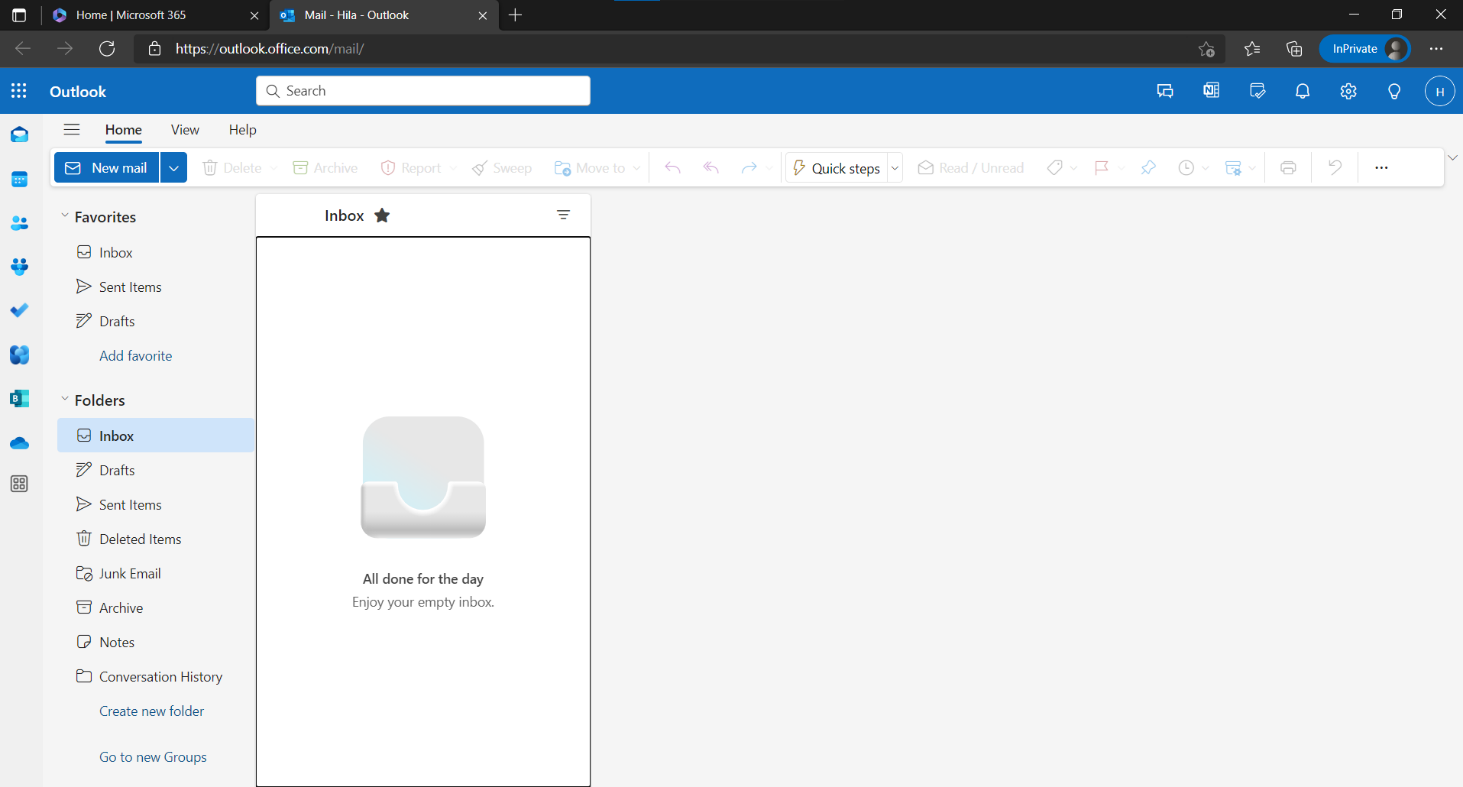Image resolution: width=1463 pixels, height=787 pixels.
Task: Expand the Quick steps dropdown arrow
Action: click(895, 168)
